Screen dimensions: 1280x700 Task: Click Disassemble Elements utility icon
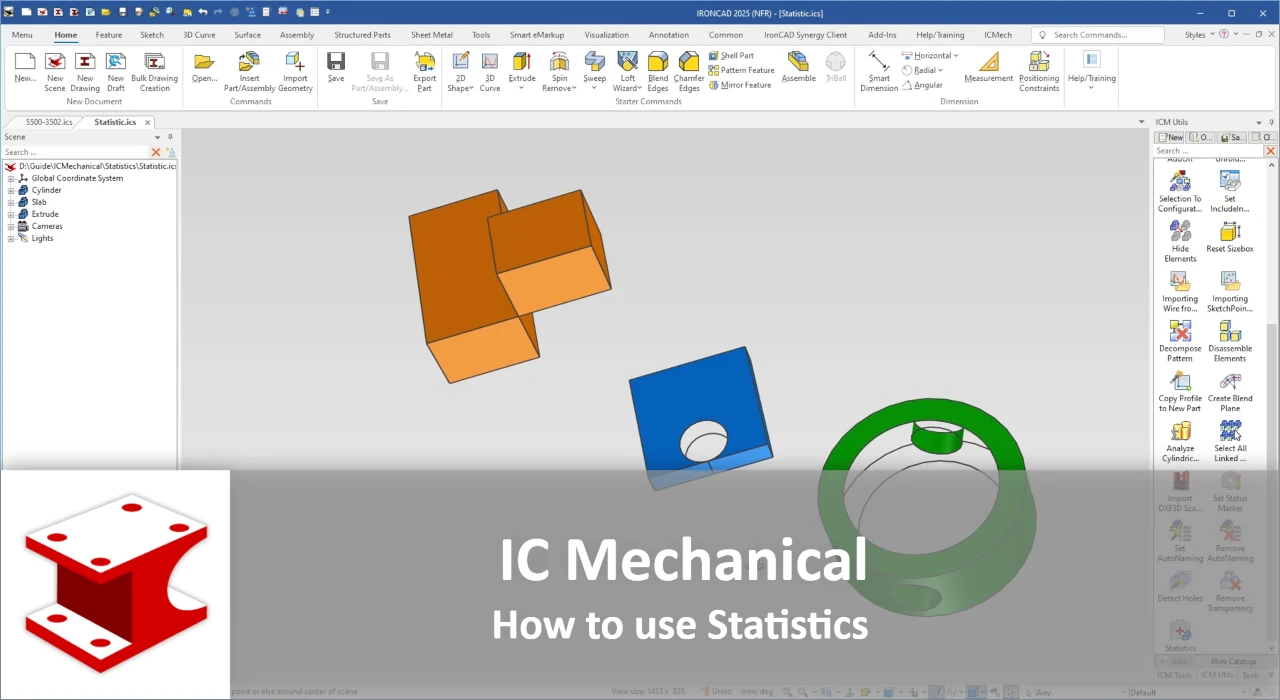1230,331
